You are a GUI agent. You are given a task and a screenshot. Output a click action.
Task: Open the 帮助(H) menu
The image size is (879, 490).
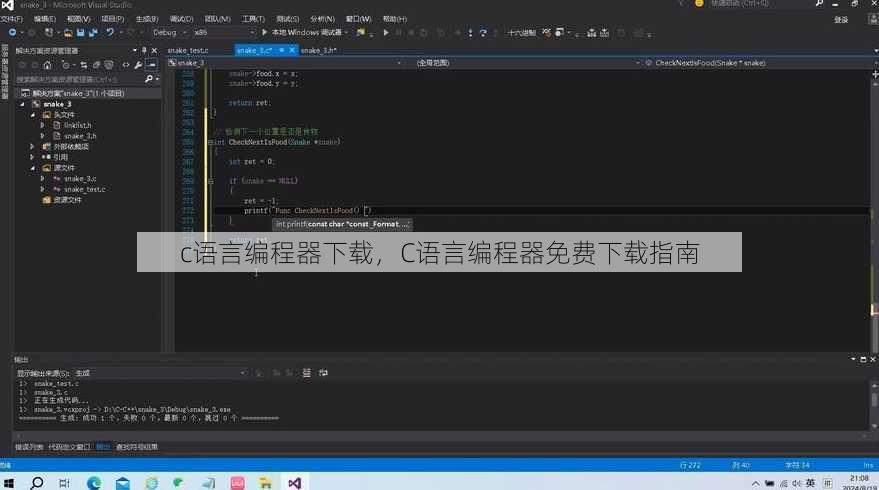[395, 19]
